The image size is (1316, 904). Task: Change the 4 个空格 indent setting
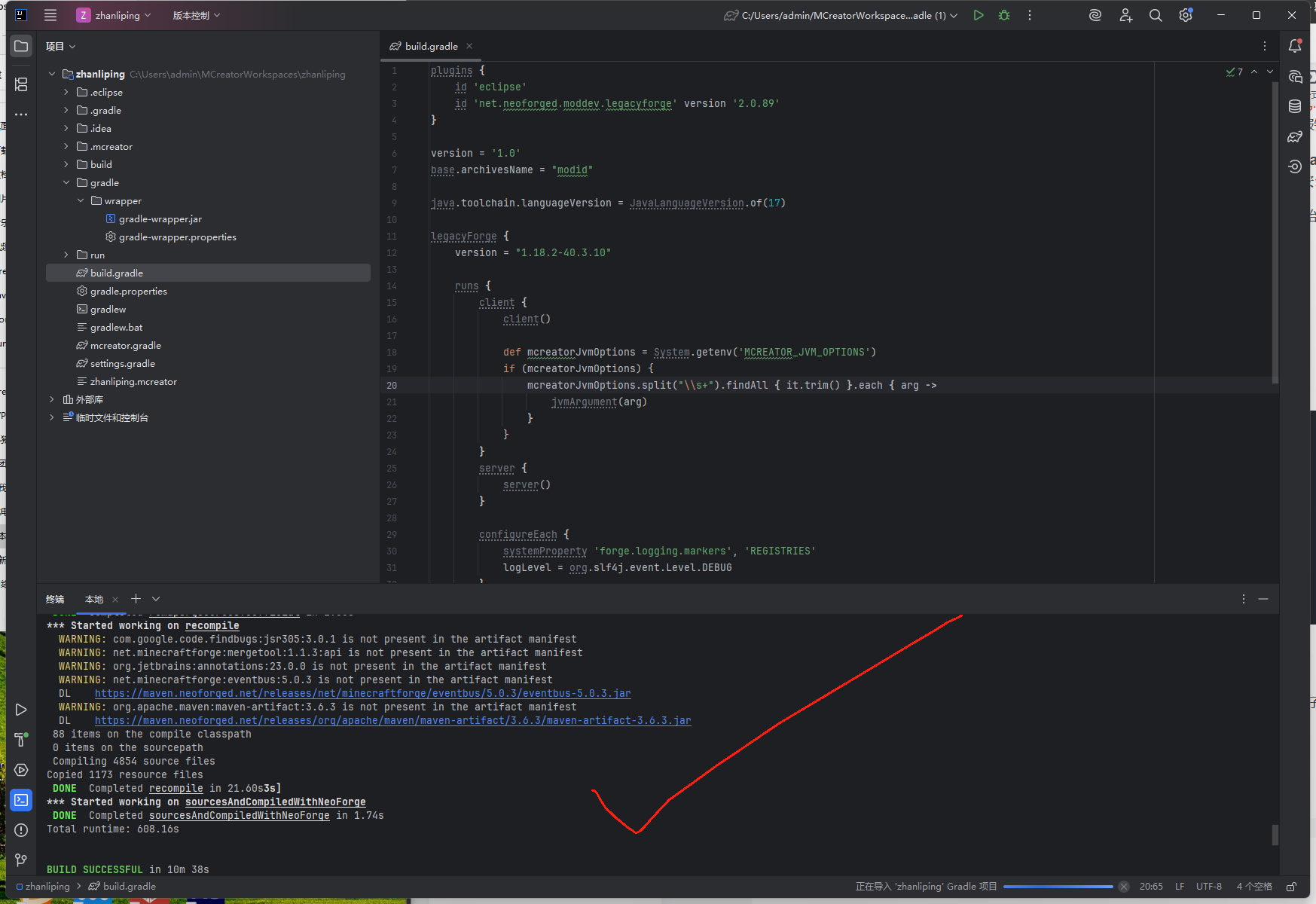(x=1253, y=887)
